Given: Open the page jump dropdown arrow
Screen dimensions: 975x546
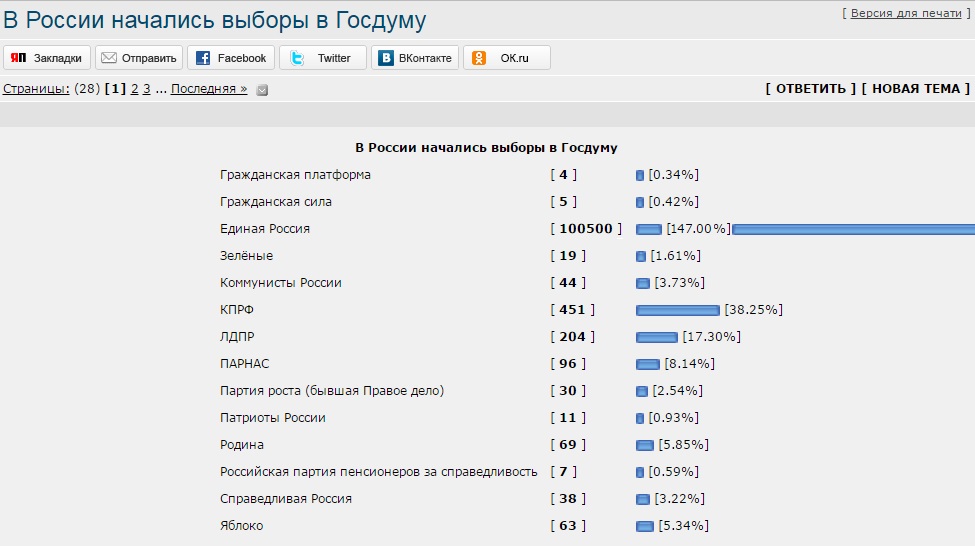Looking at the screenshot, I should (262, 90).
